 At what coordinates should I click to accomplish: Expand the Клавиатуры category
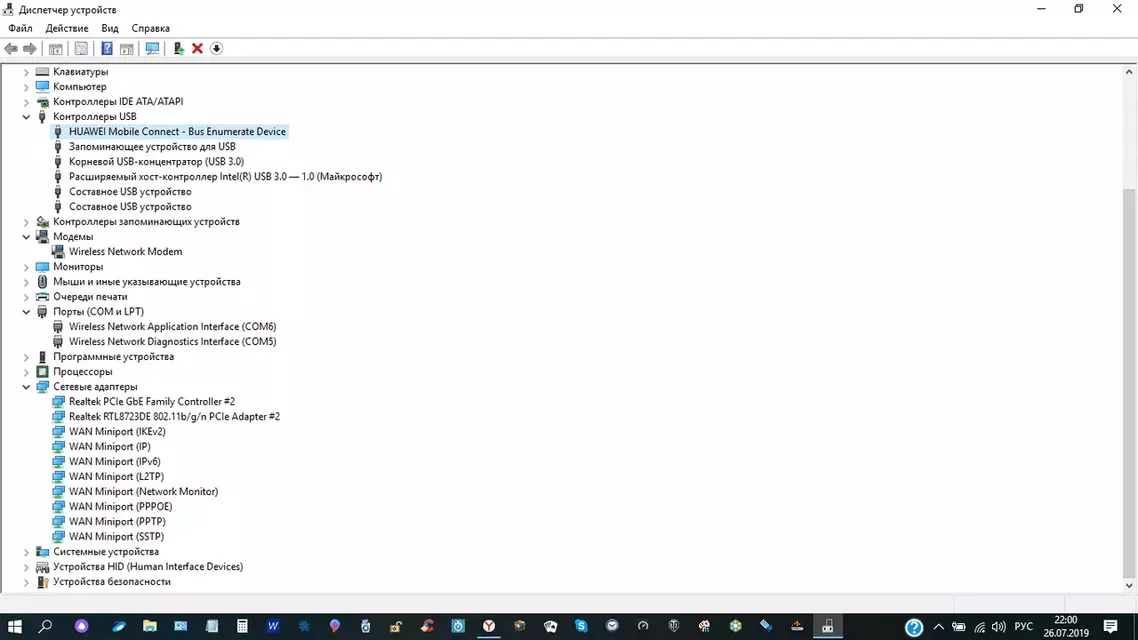[27, 72]
